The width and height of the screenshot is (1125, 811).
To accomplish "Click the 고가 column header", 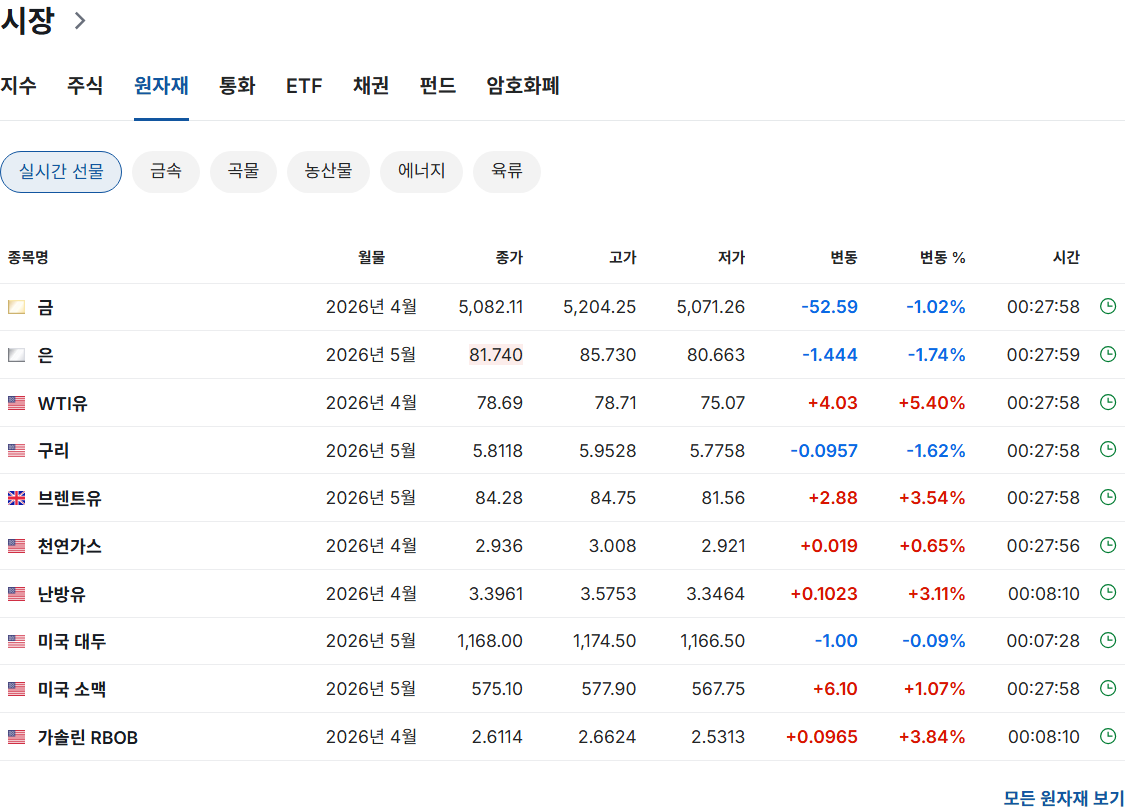I will tap(623, 257).
